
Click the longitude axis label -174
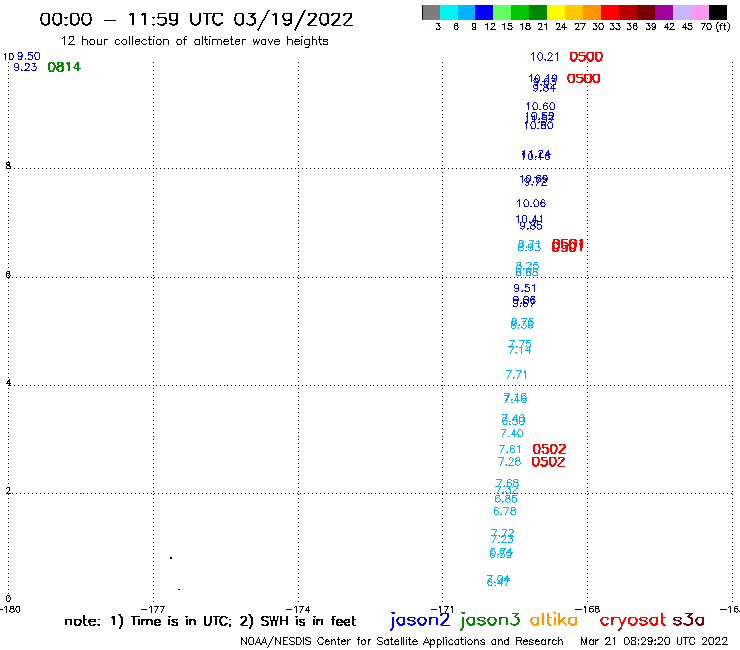[298, 609]
